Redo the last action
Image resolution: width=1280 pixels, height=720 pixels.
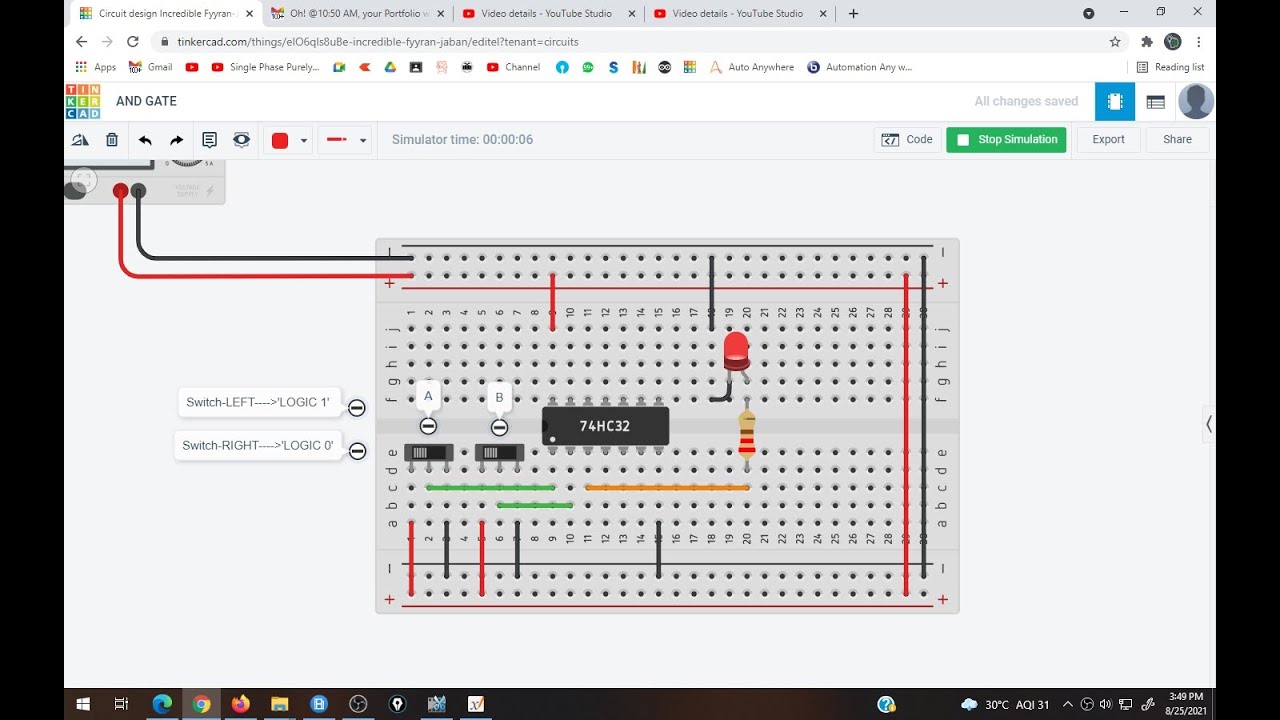pyautogui.click(x=177, y=140)
